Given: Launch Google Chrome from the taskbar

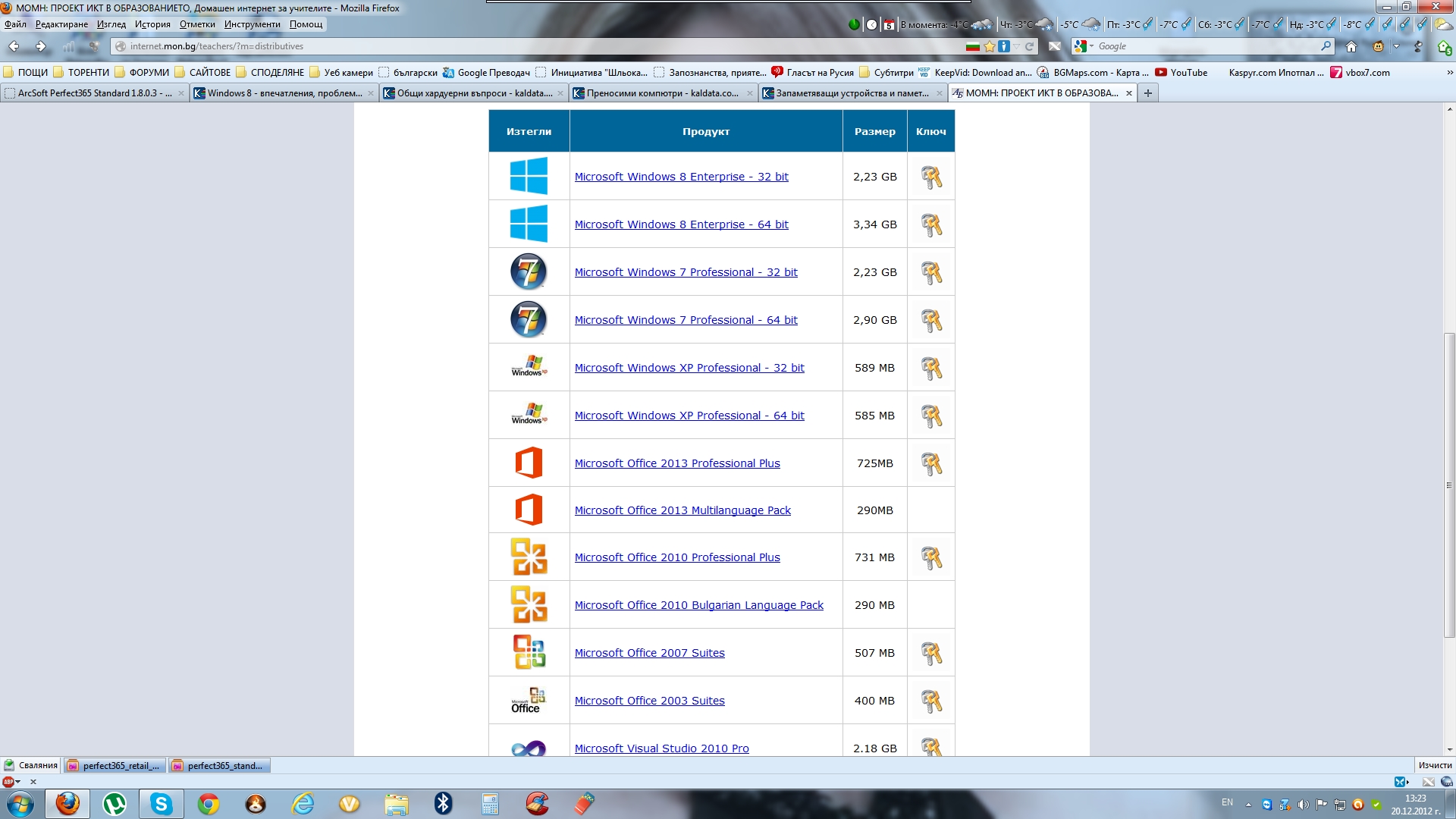Looking at the screenshot, I should tap(209, 803).
